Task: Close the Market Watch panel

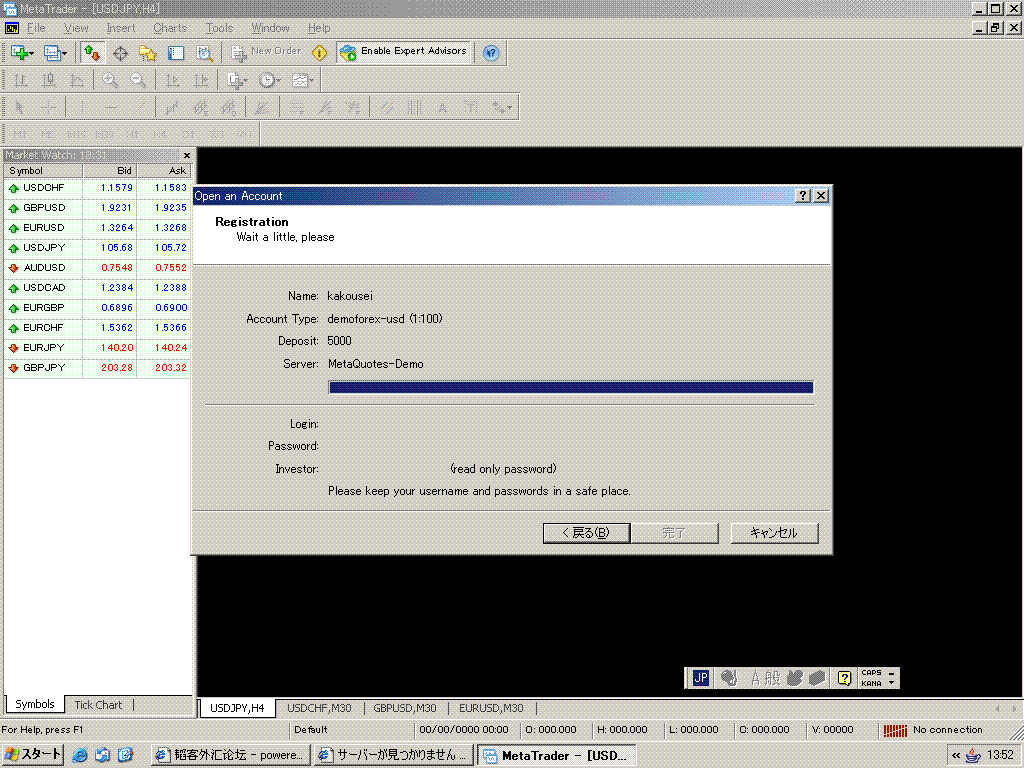Action: tap(187, 155)
